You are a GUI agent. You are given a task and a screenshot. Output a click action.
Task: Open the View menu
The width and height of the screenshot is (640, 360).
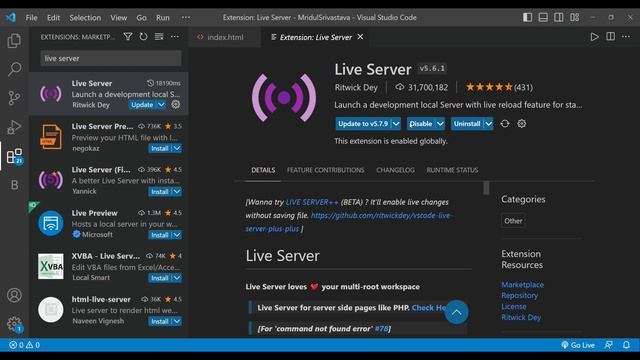[x=118, y=18]
